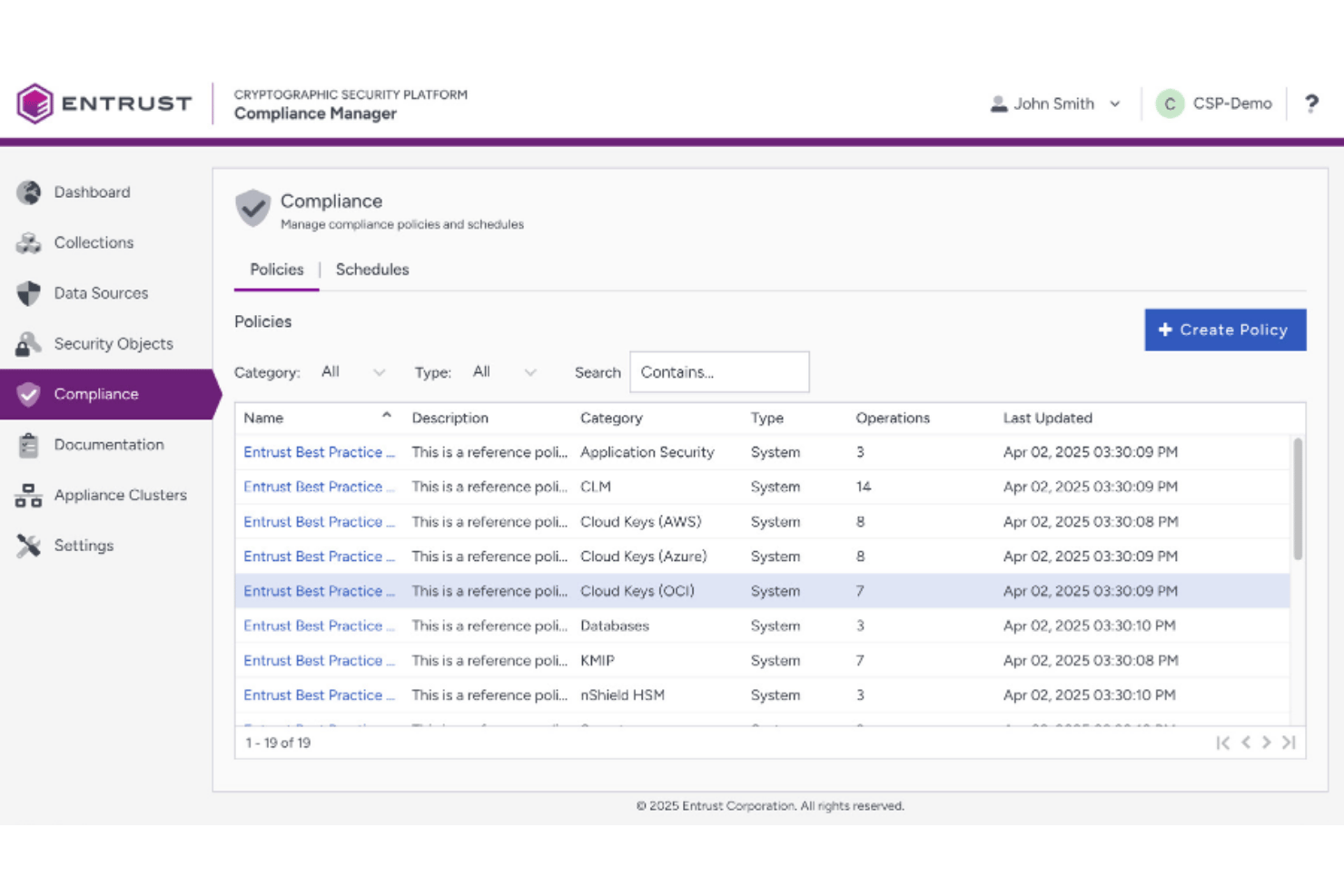Switch to the Schedules tab
The height and width of the screenshot is (896, 1344).
372,270
